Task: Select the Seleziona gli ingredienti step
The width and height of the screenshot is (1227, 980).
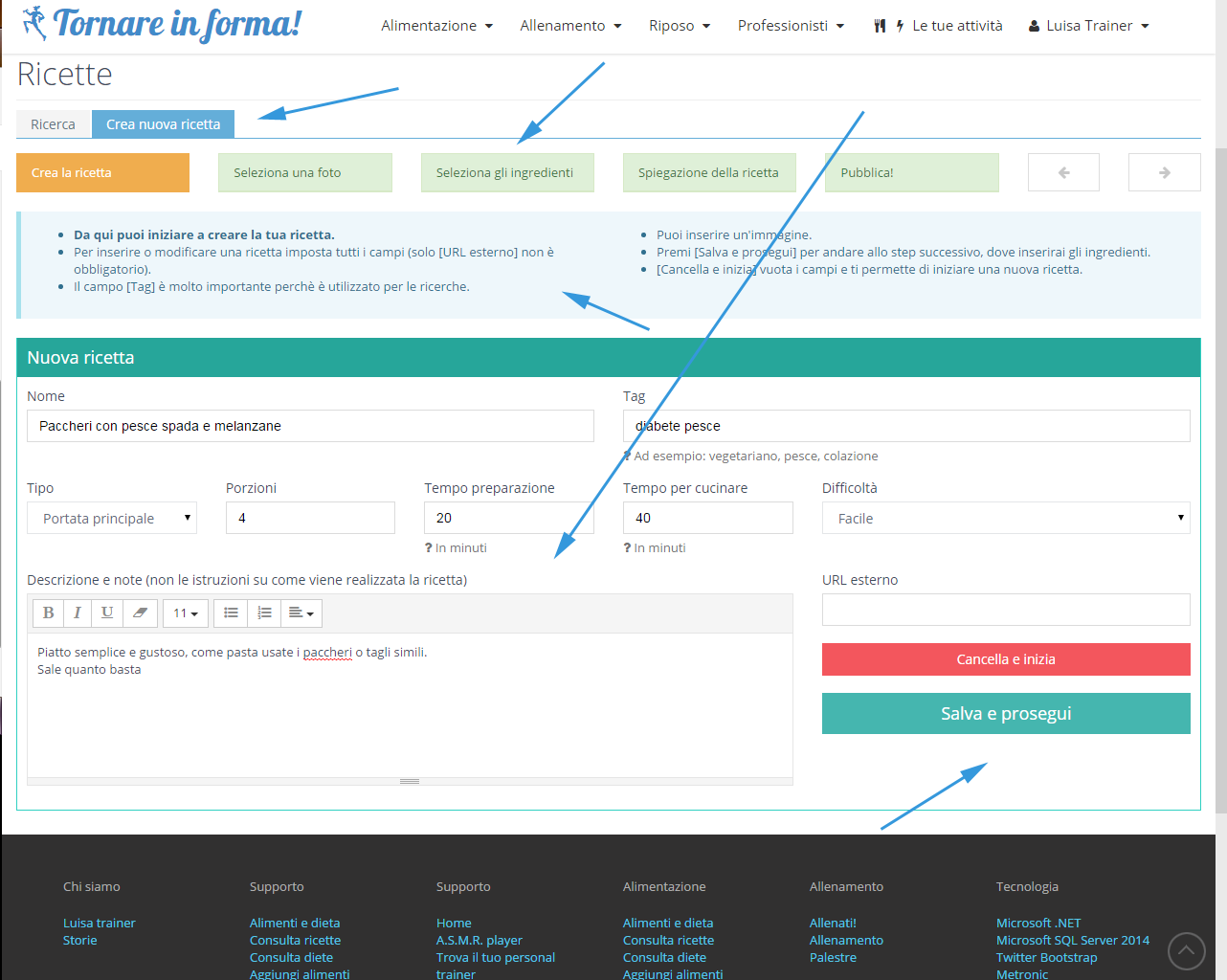Action: [x=506, y=173]
